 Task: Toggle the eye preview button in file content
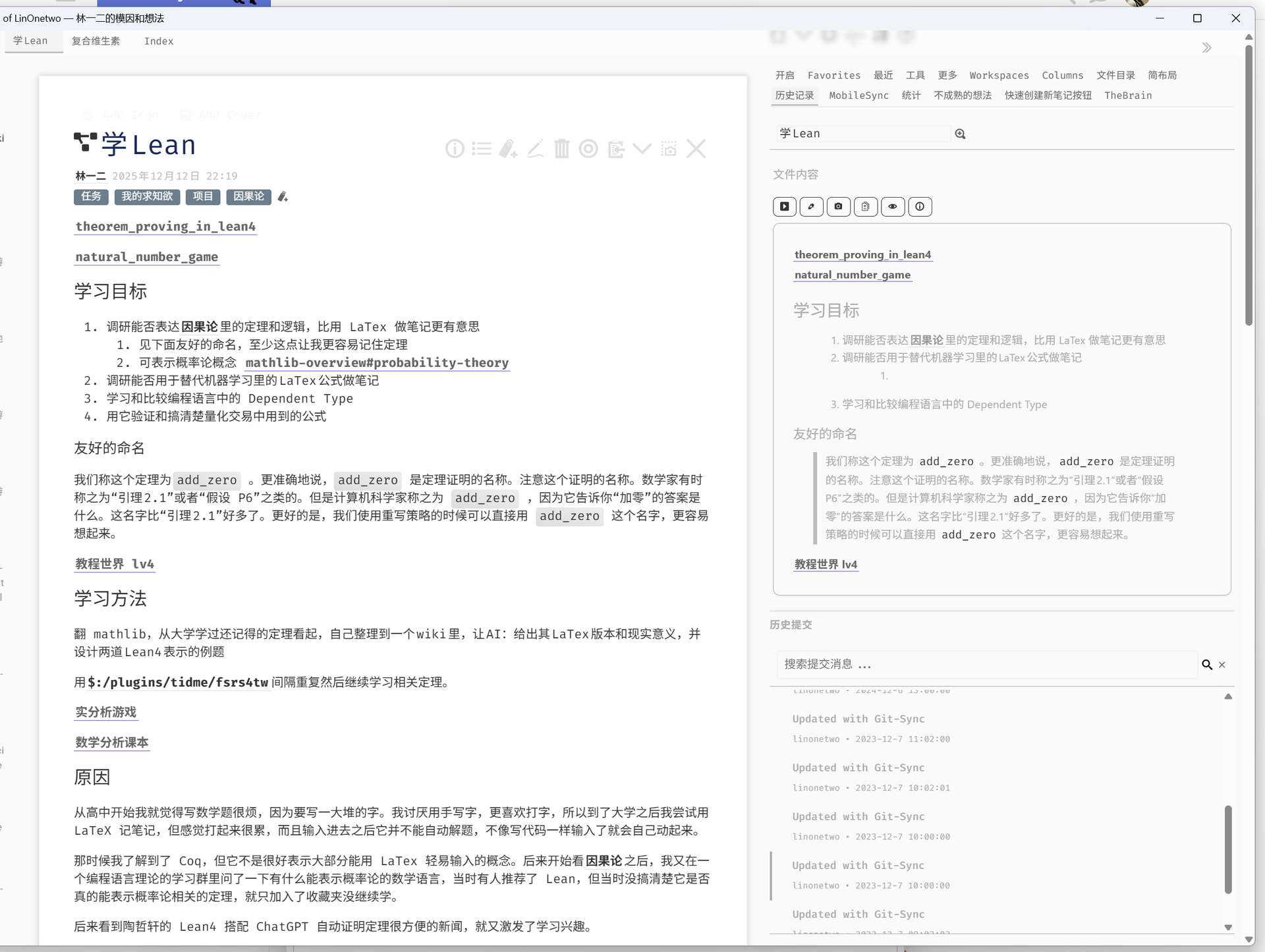point(892,207)
